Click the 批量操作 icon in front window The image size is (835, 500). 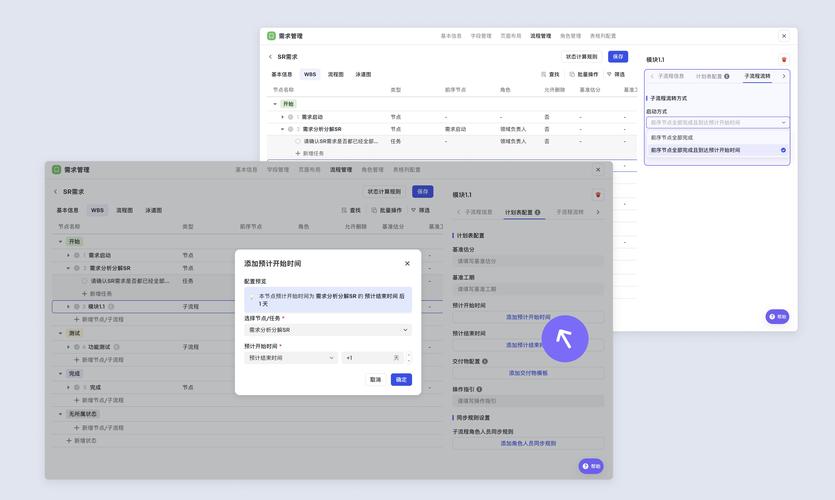[374, 210]
